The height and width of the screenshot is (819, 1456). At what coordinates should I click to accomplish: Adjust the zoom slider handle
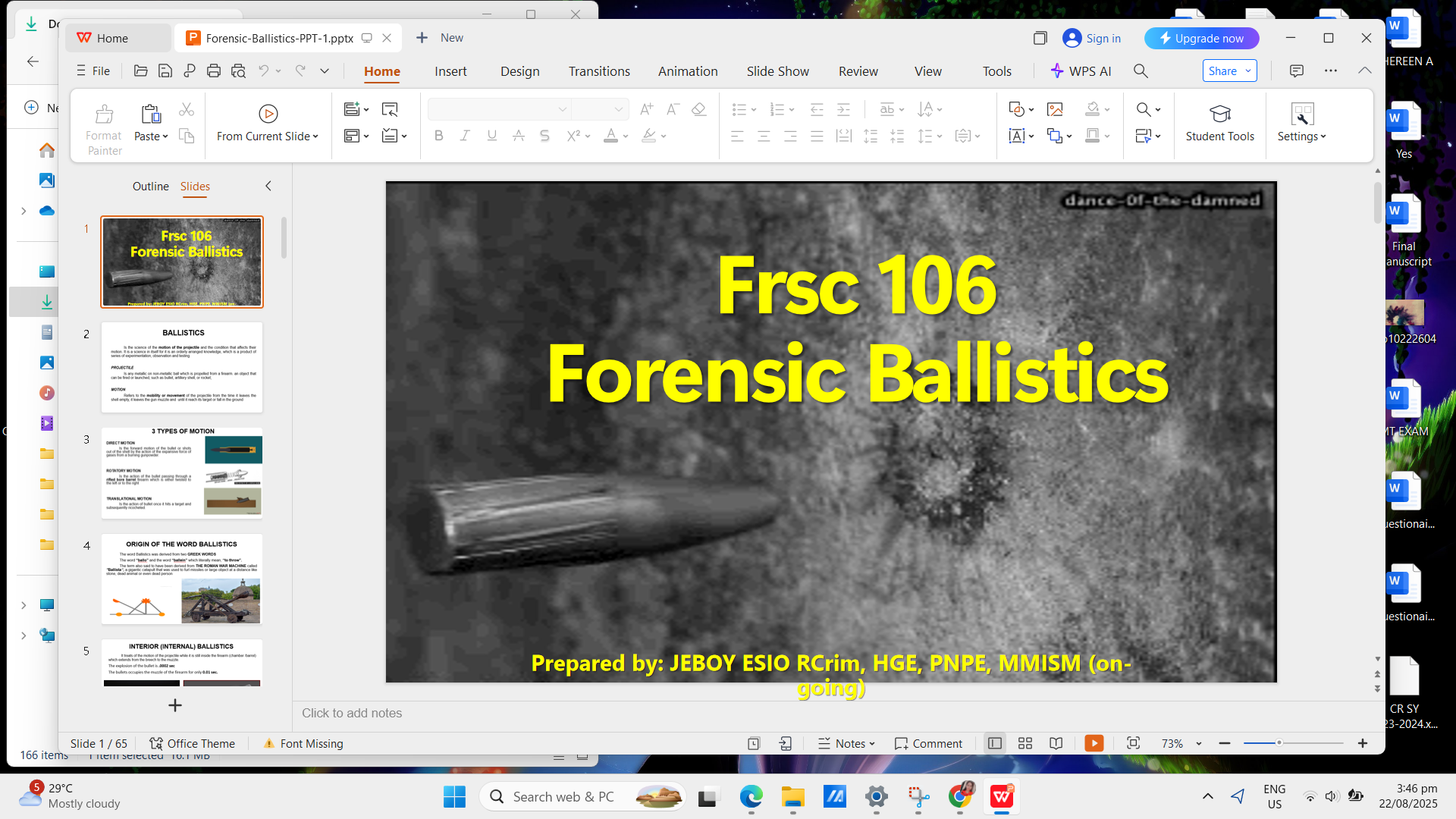[x=1279, y=743]
